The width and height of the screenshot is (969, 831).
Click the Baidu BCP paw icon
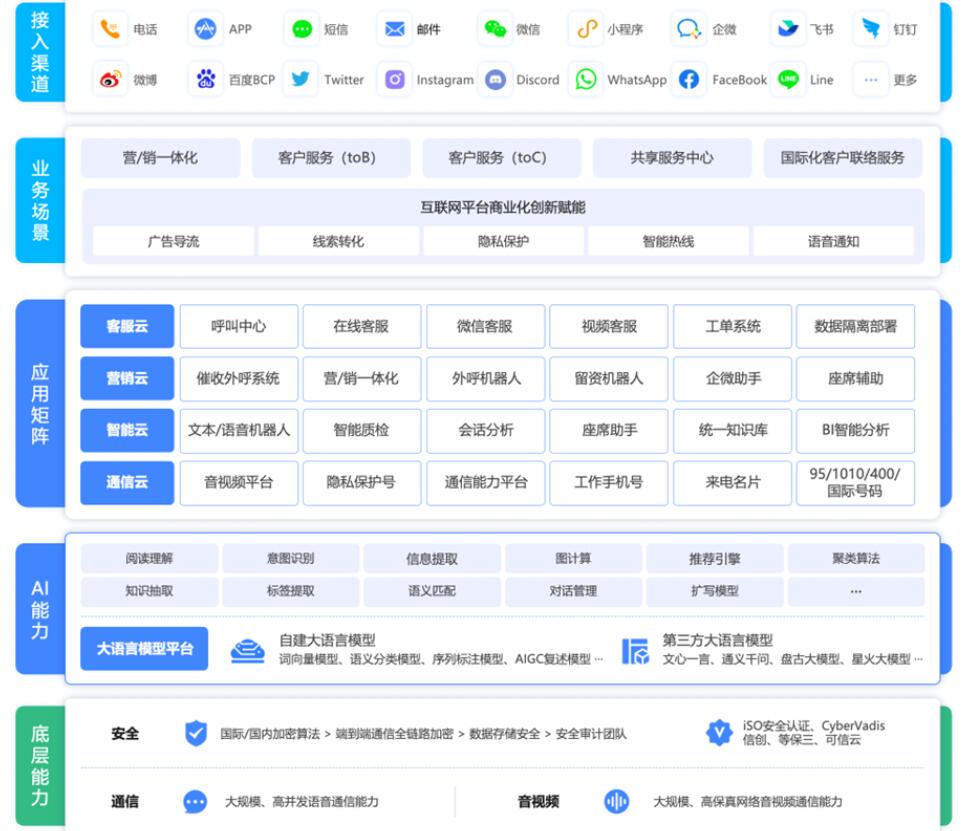coord(205,79)
